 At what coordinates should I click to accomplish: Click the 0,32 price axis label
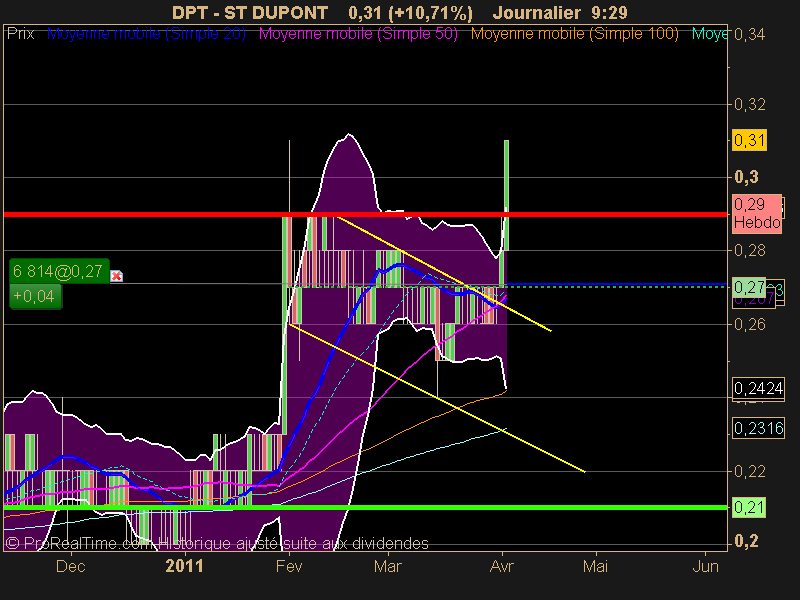(749, 105)
